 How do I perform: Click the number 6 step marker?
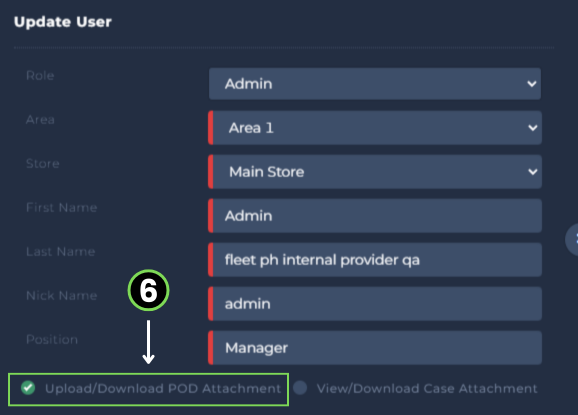pos(149,290)
